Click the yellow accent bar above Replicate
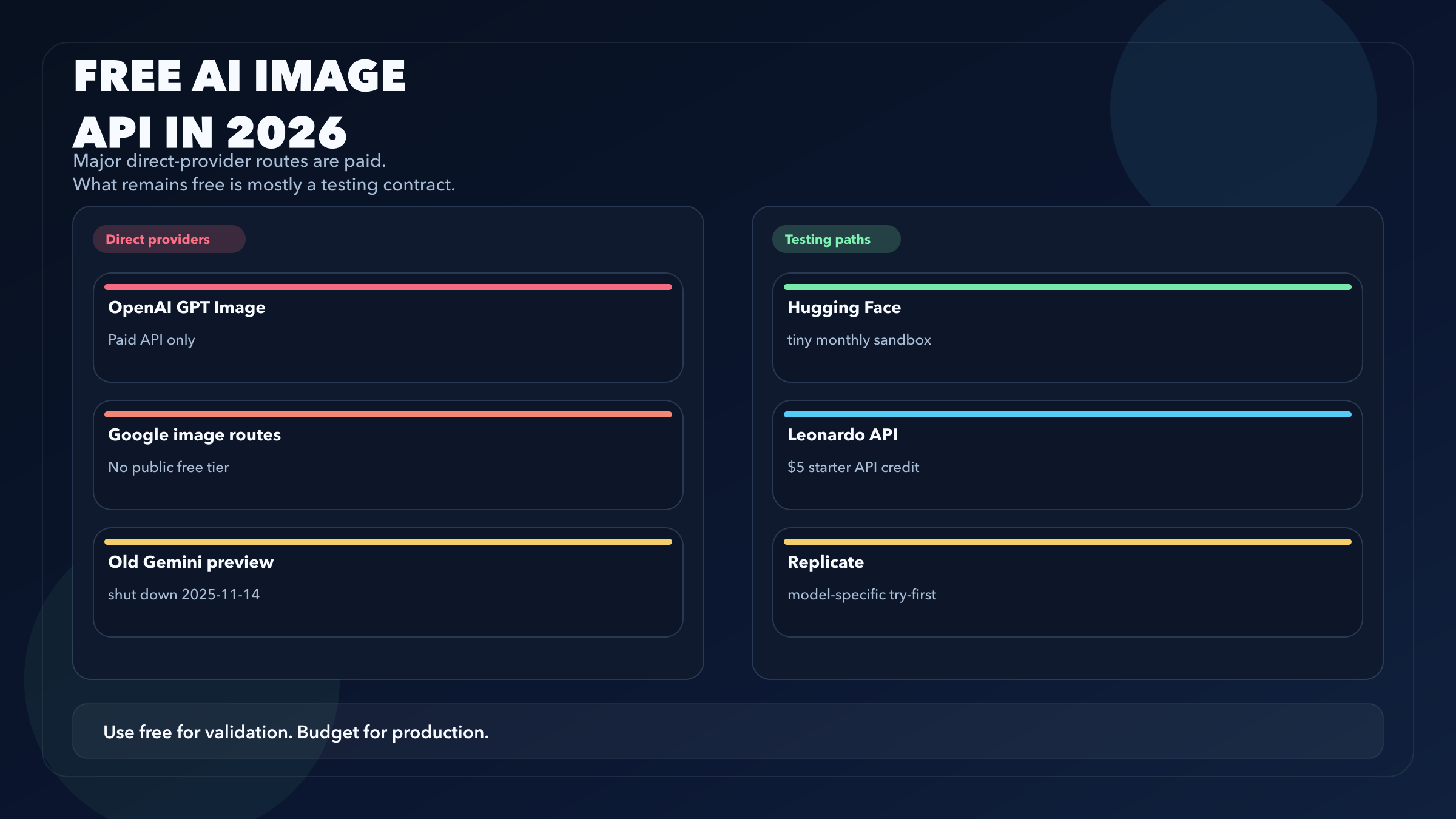The height and width of the screenshot is (819, 1456). coord(1068,541)
